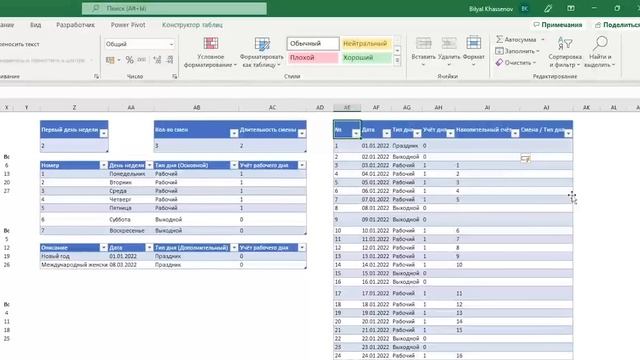
Task: Apply the 'Хороший' cell style
Action: [366, 58]
